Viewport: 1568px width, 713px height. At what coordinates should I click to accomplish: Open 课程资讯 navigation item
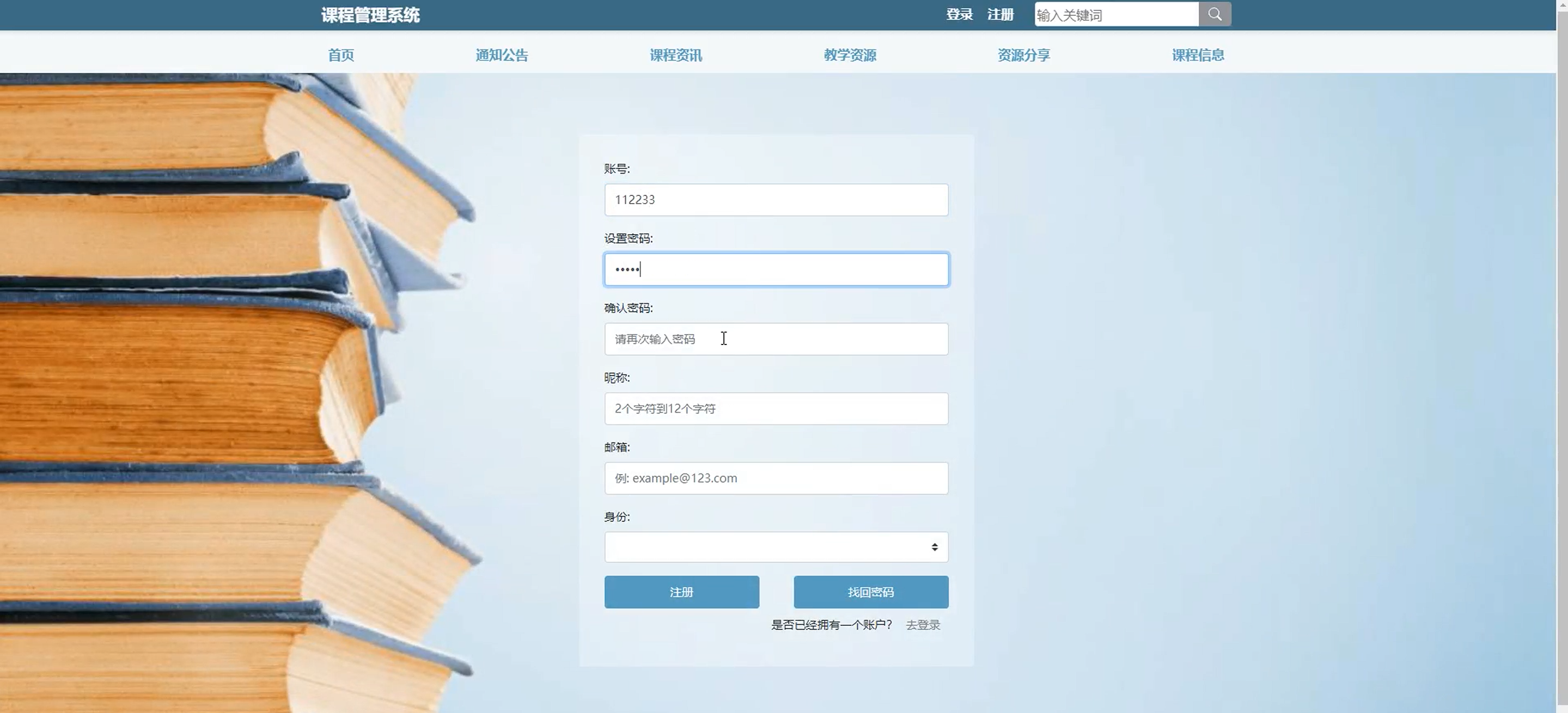point(676,55)
